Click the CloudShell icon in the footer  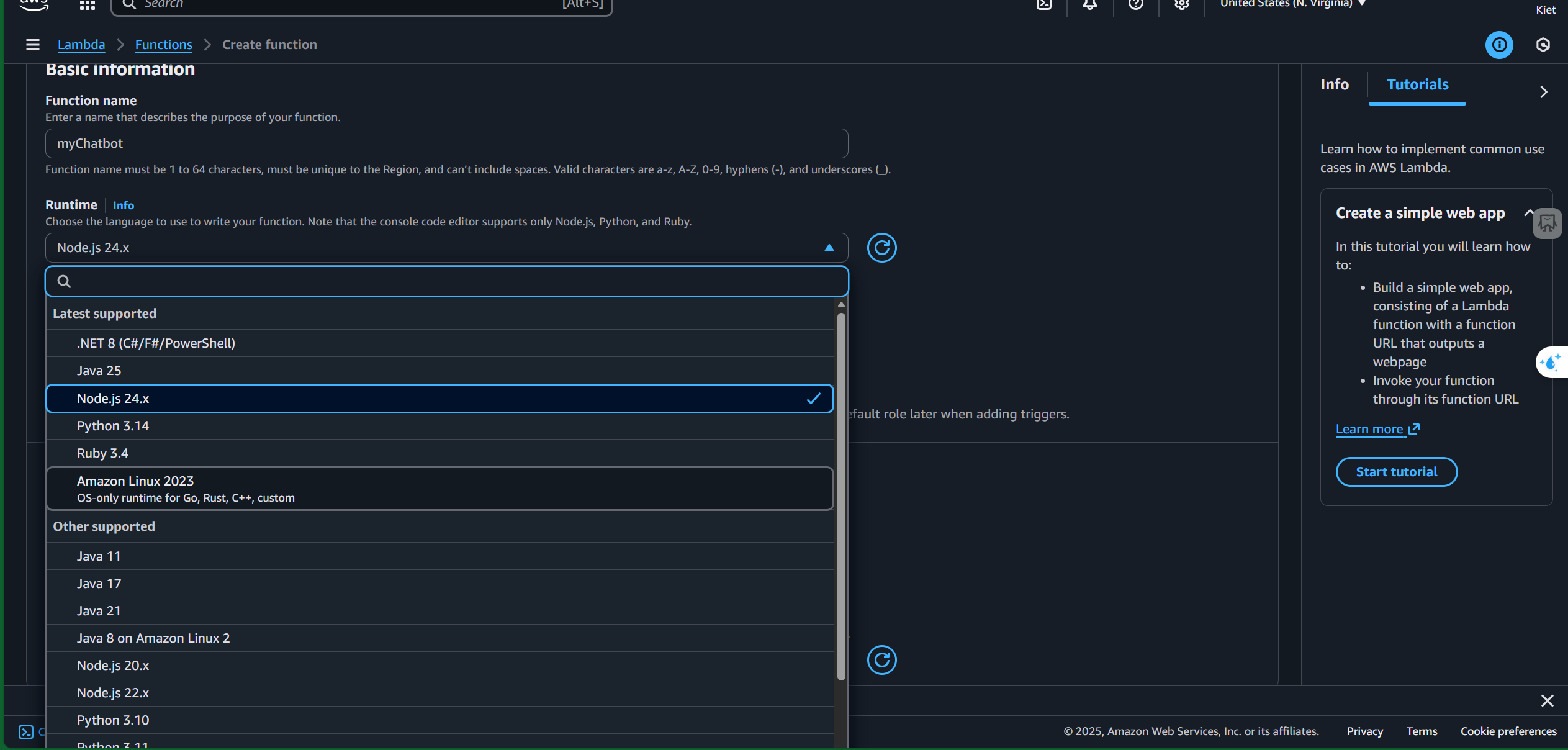pos(25,731)
